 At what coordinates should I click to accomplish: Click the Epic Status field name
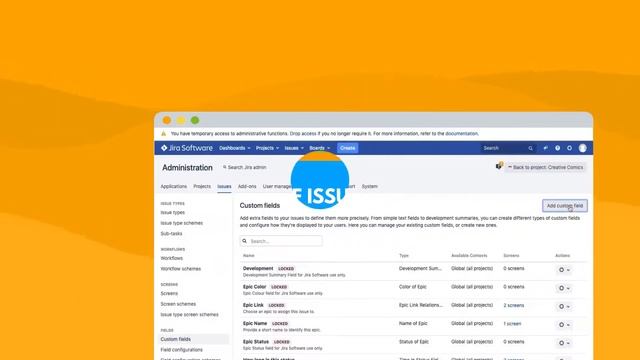tap(256, 342)
